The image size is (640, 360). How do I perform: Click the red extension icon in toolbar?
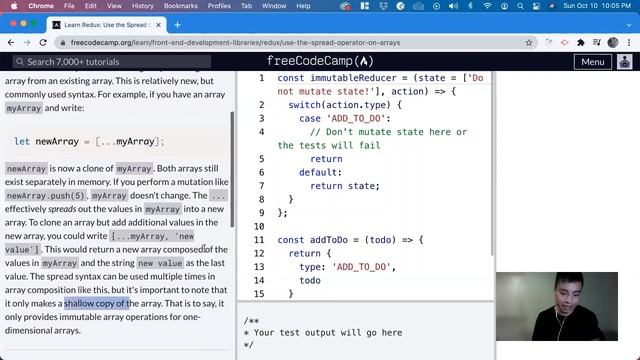coord(564,42)
